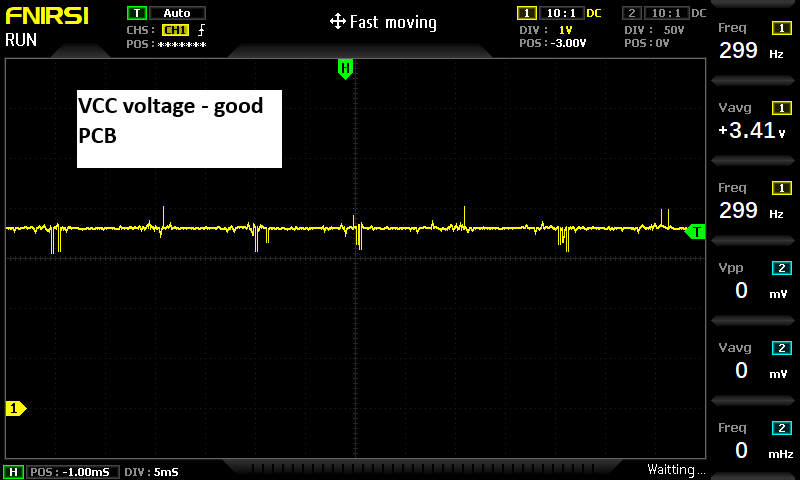Click channel 1 DC coupling label
This screenshot has height=480, width=800.
click(594, 13)
